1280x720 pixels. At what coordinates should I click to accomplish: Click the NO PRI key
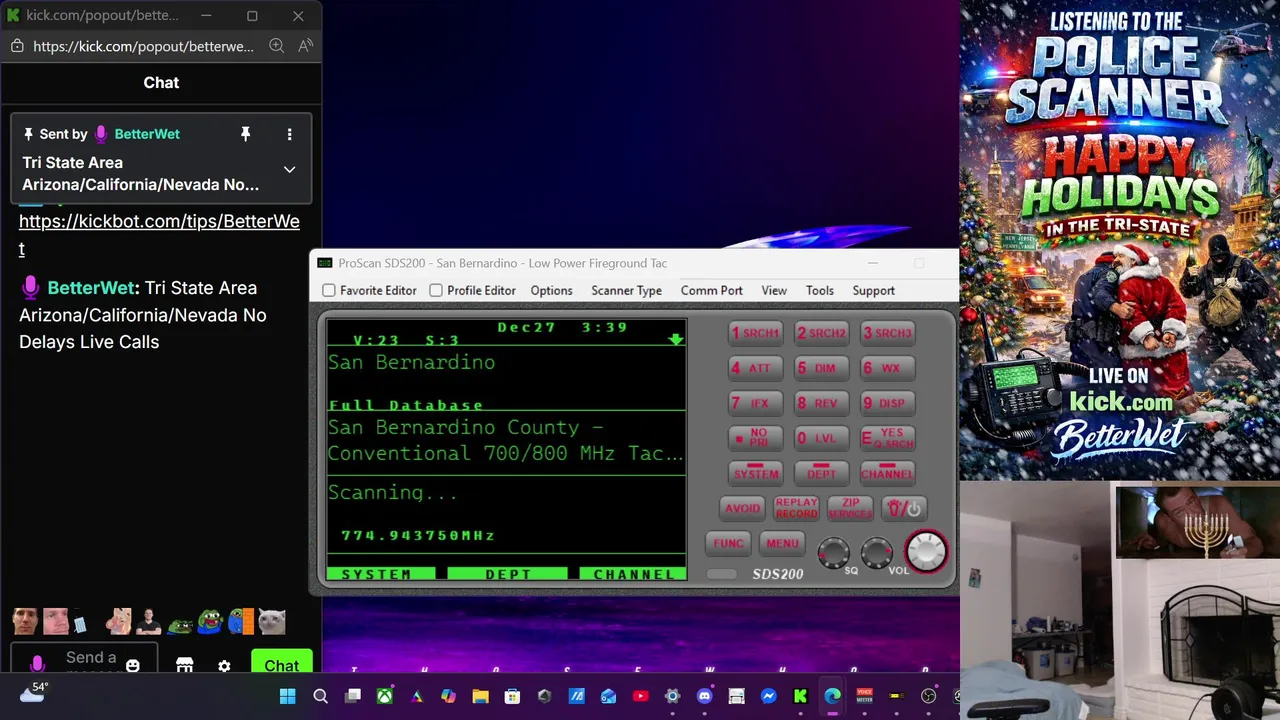pyautogui.click(x=756, y=438)
